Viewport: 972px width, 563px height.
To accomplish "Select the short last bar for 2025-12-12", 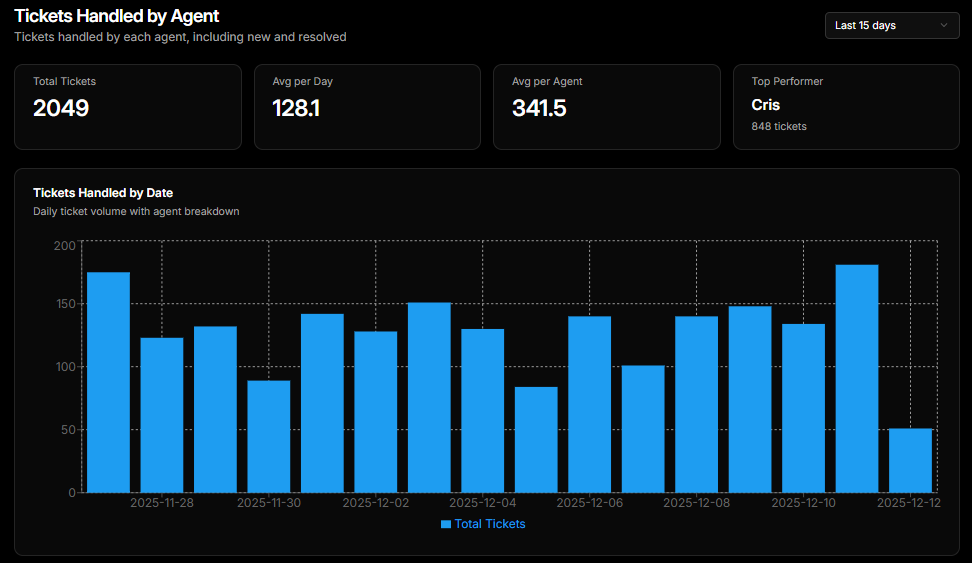I will click(910, 461).
